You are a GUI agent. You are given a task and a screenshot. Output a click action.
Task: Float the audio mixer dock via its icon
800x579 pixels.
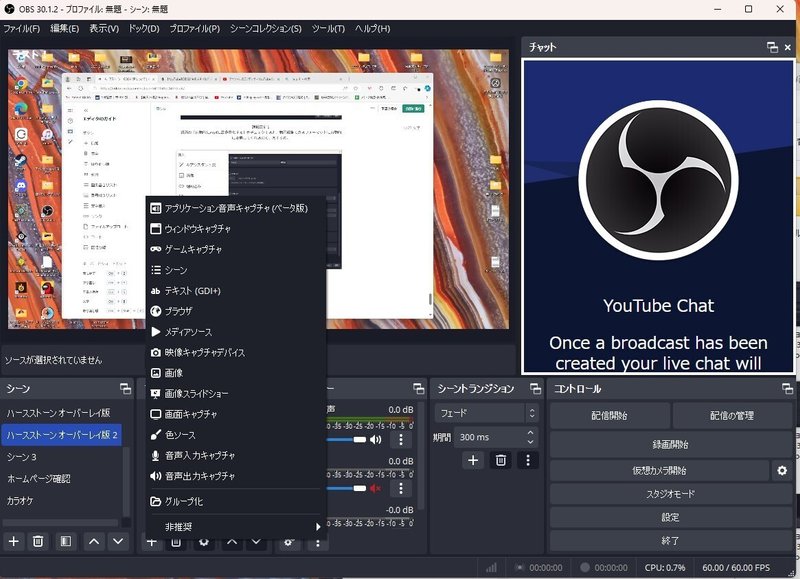point(418,389)
